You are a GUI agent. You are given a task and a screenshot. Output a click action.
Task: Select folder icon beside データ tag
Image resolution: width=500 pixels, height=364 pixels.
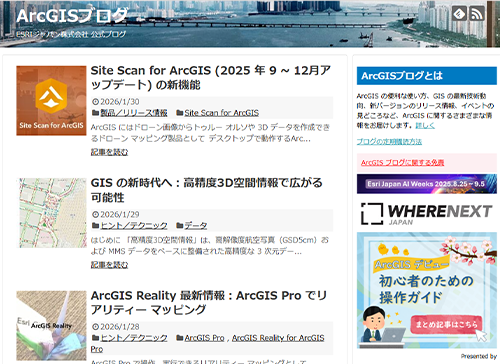[x=180, y=226]
